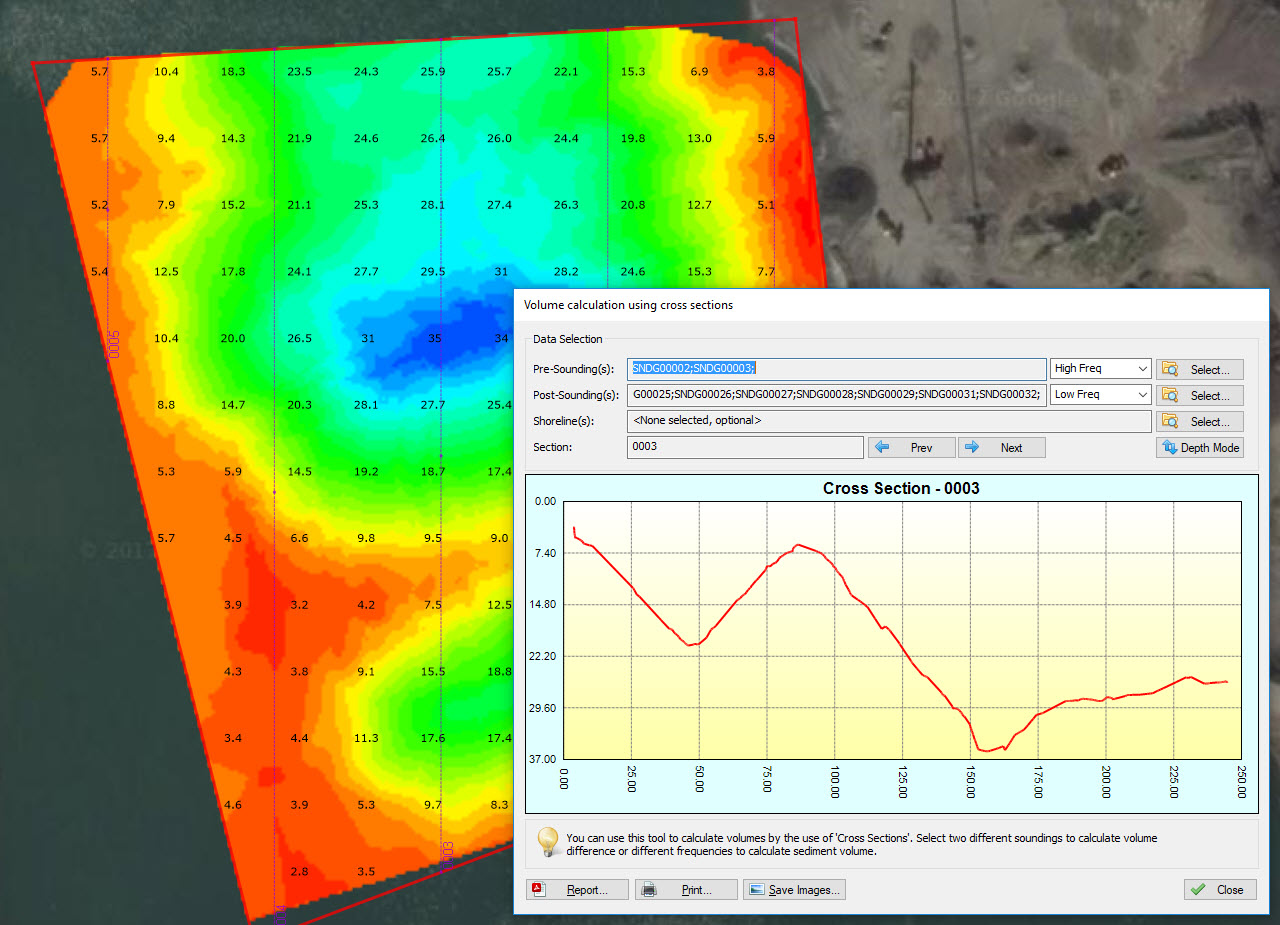Go to the previous section with Prev
Viewport: 1280px width, 925px height.
[x=911, y=447]
